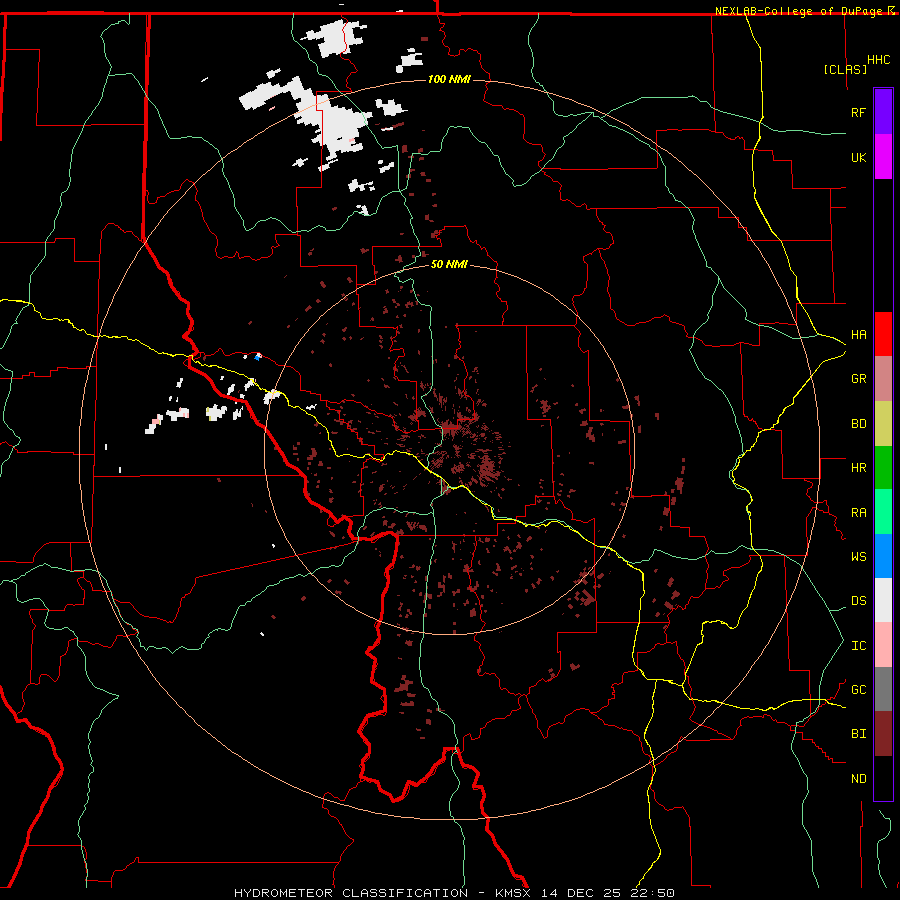
Task: Click the HR legend label
Action: 858,468
